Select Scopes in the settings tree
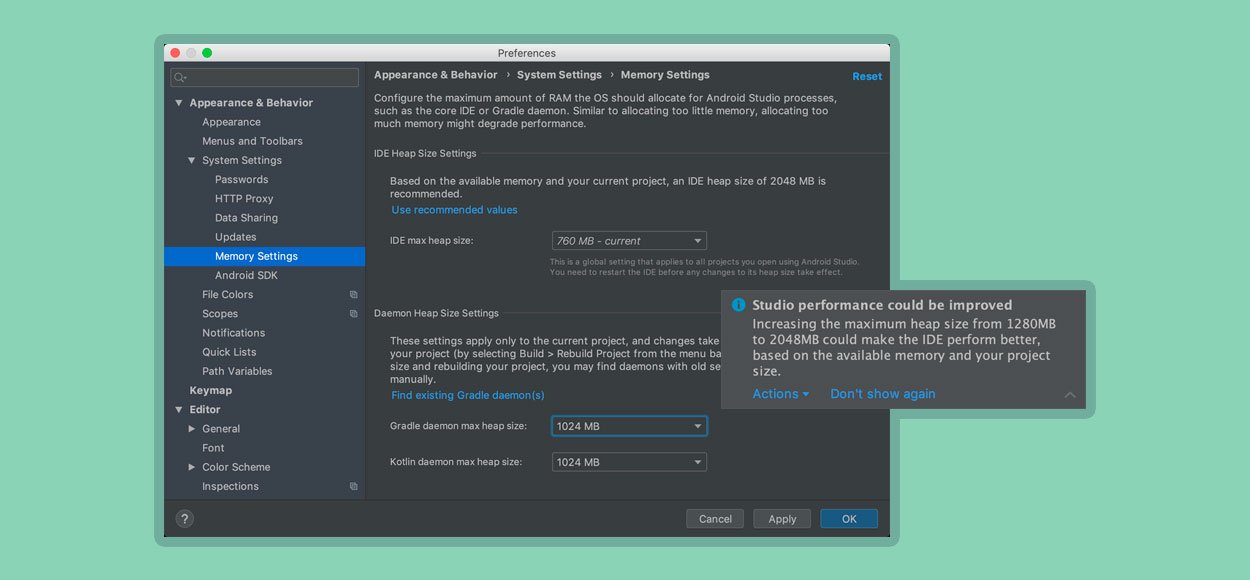The width and height of the screenshot is (1250, 580). (220, 314)
